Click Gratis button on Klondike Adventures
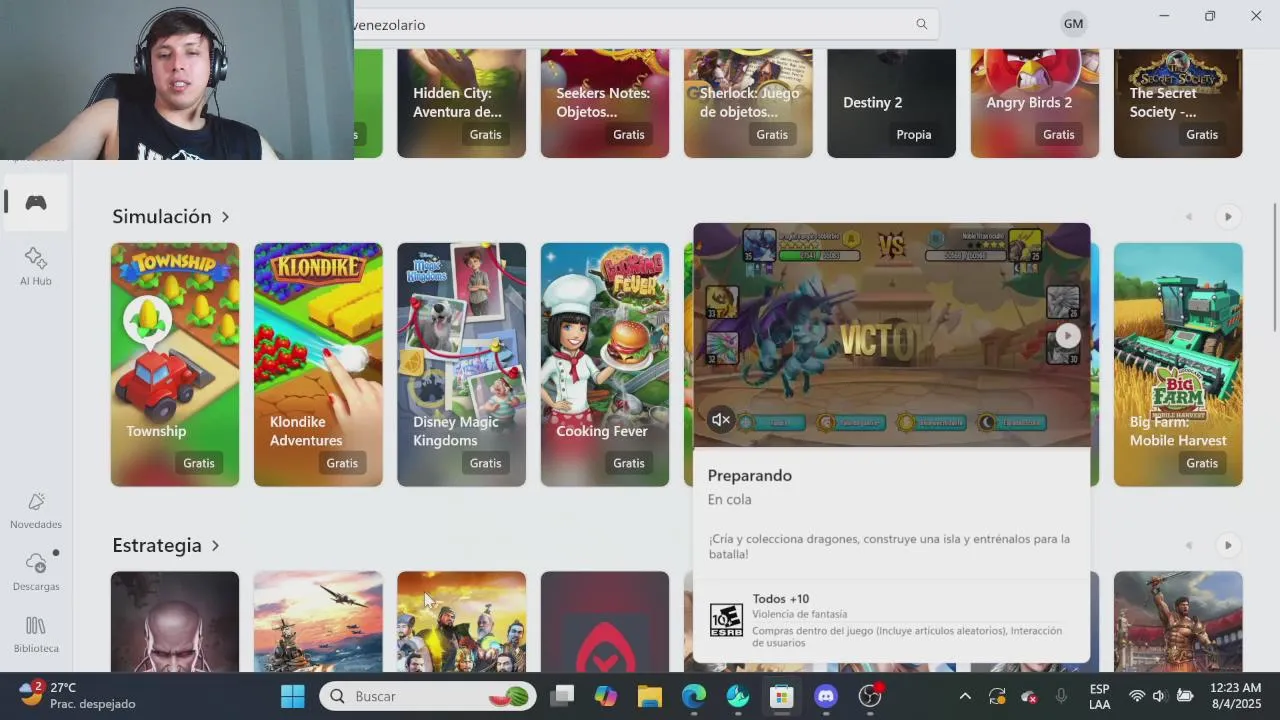Viewport: 1280px width, 720px height. tap(342, 463)
